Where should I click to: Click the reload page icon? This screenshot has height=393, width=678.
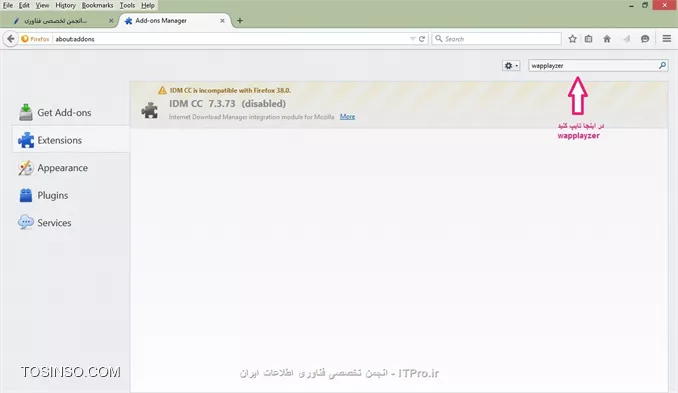pyautogui.click(x=422, y=39)
